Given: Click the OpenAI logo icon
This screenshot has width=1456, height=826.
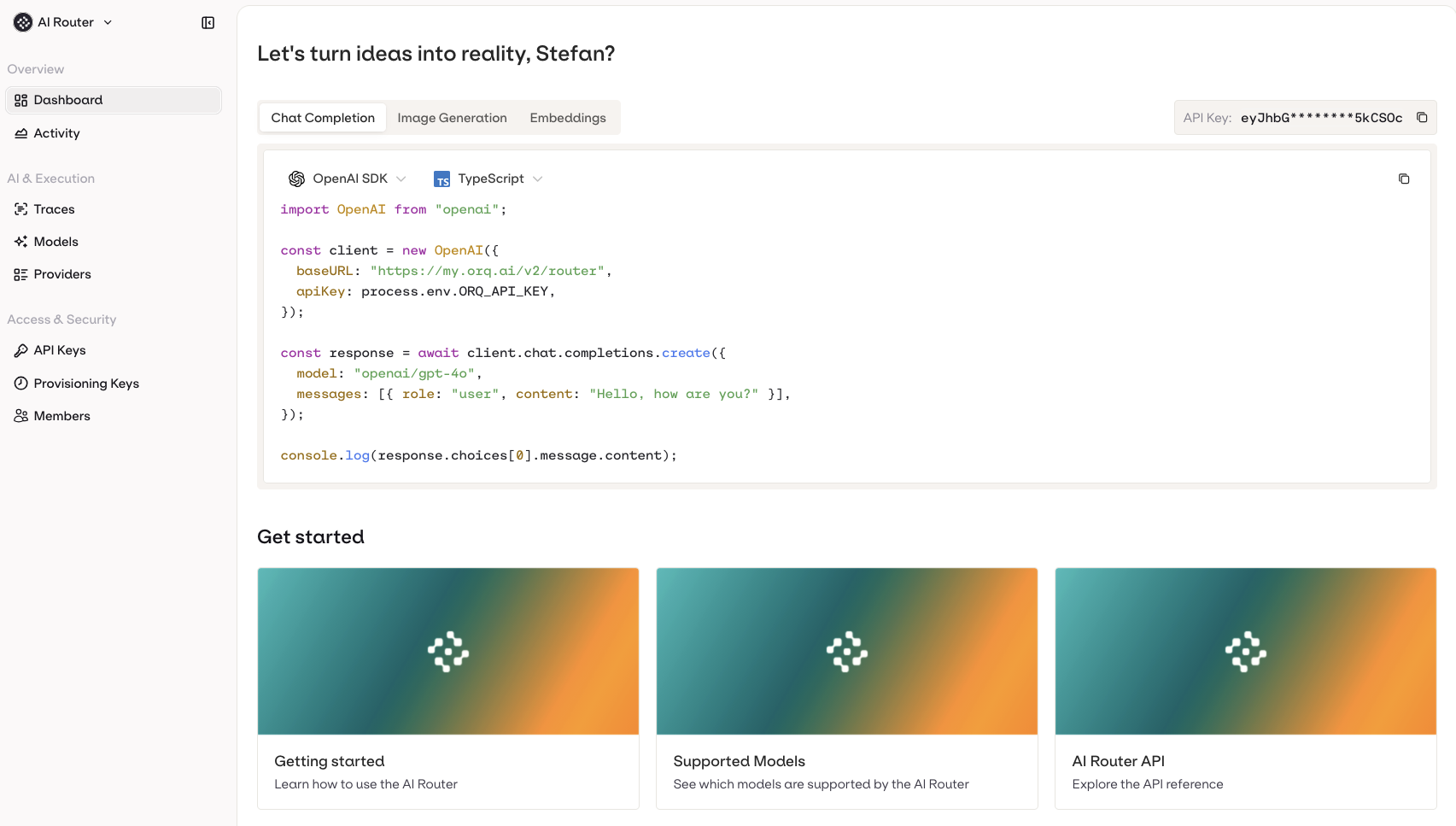Looking at the screenshot, I should [297, 179].
